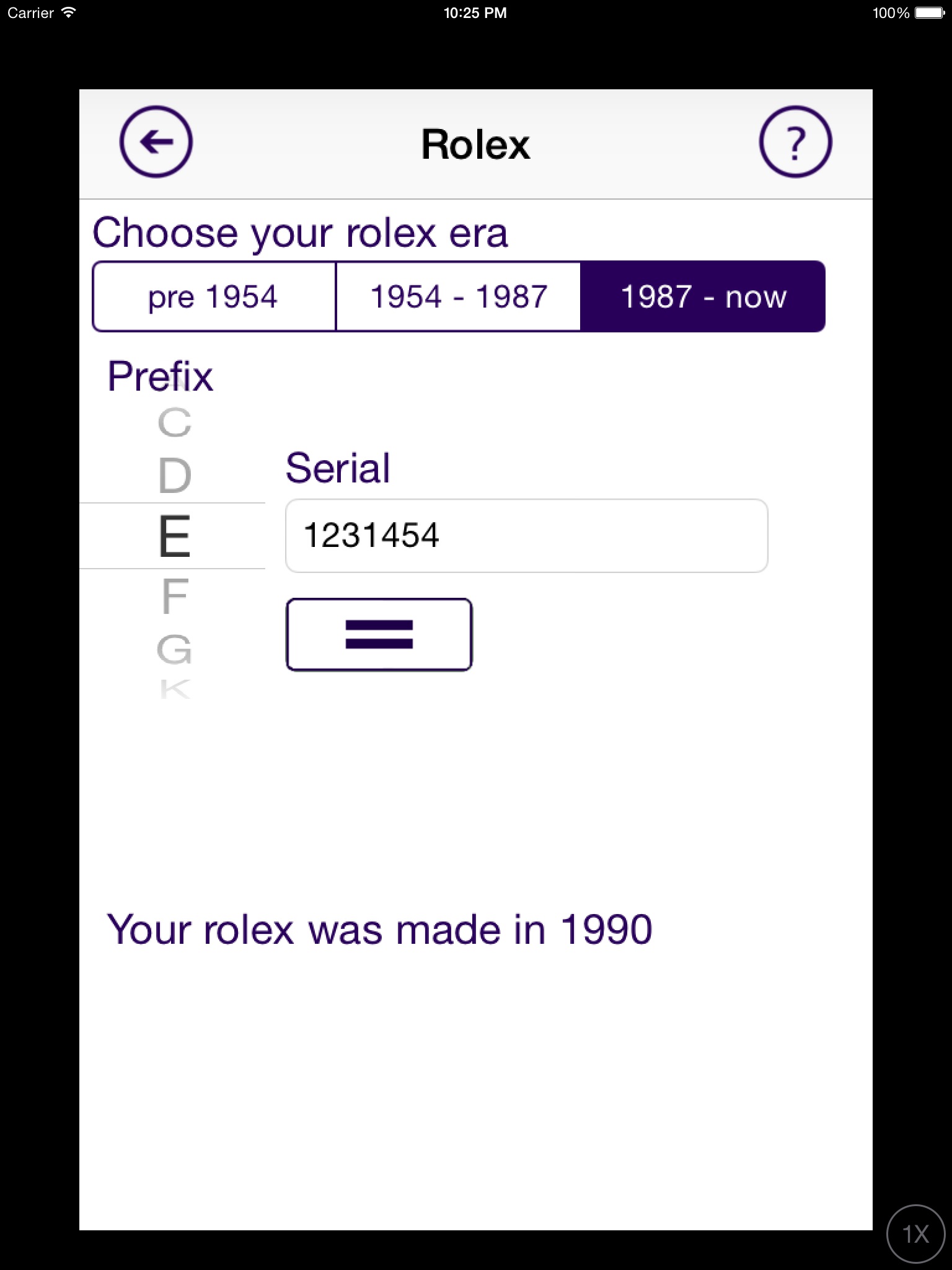This screenshot has height=1270, width=952.
Task: Tap the selected prefix E row
Action: (174, 536)
